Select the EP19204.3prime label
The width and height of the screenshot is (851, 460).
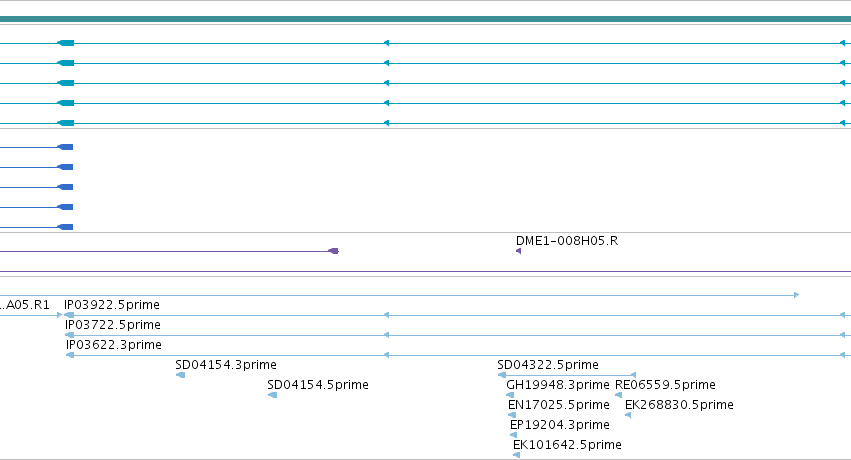click(560, 425)
